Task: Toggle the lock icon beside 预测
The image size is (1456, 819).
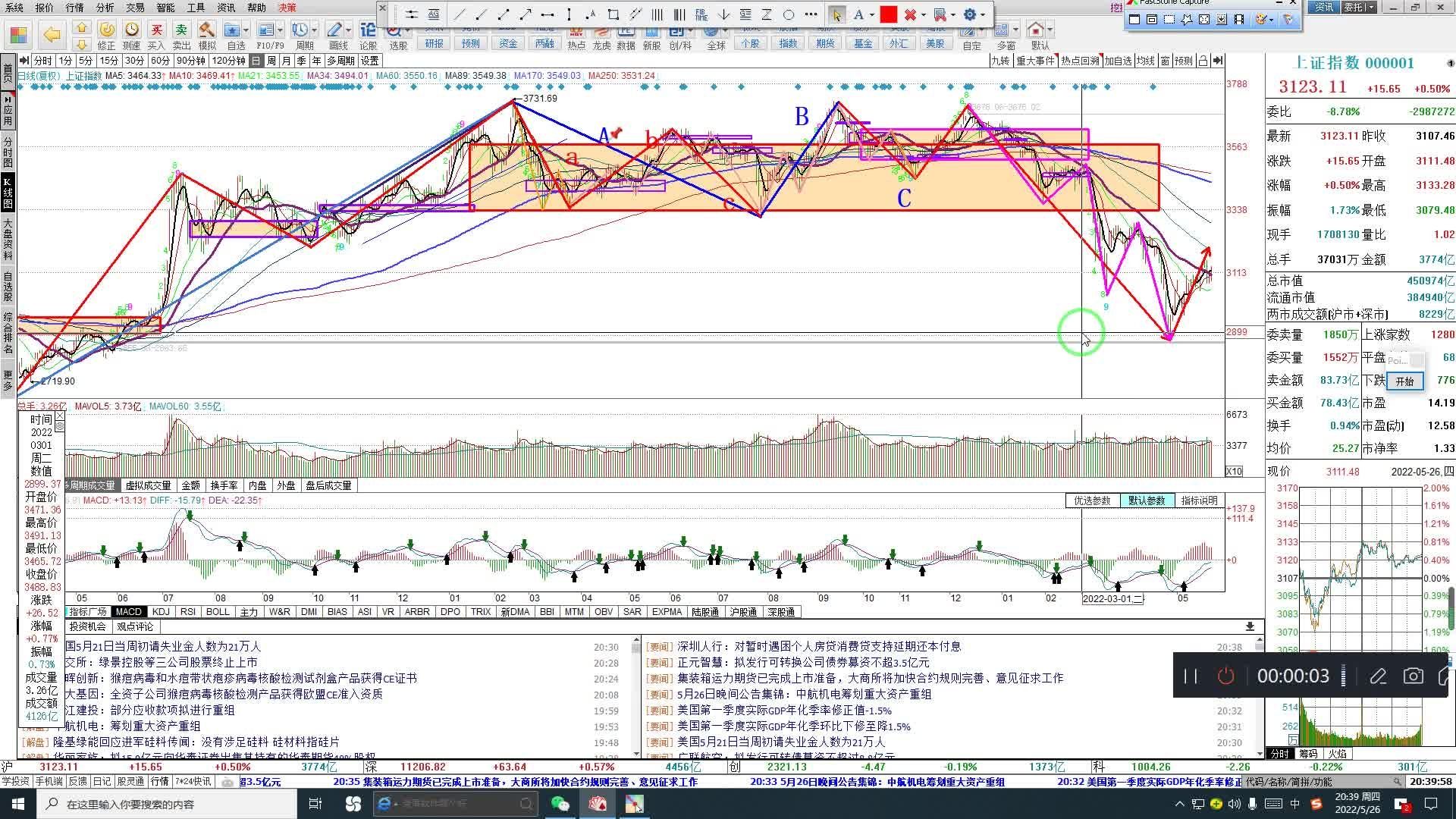Action: point(1203,61)
